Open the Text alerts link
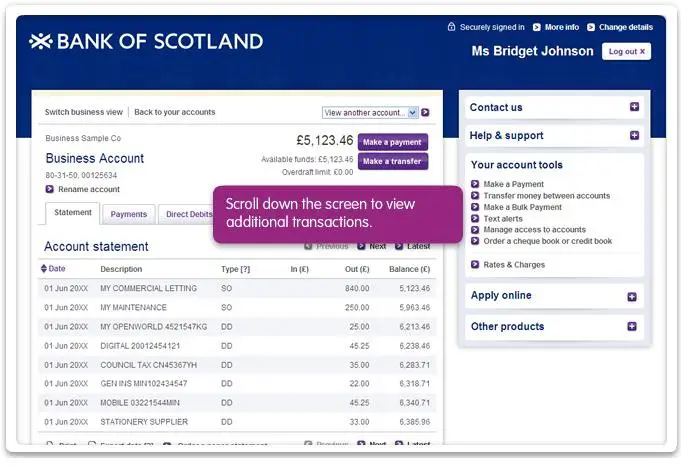Image resolution: width=681 pixels, height=470 pixels. point(503,218)
